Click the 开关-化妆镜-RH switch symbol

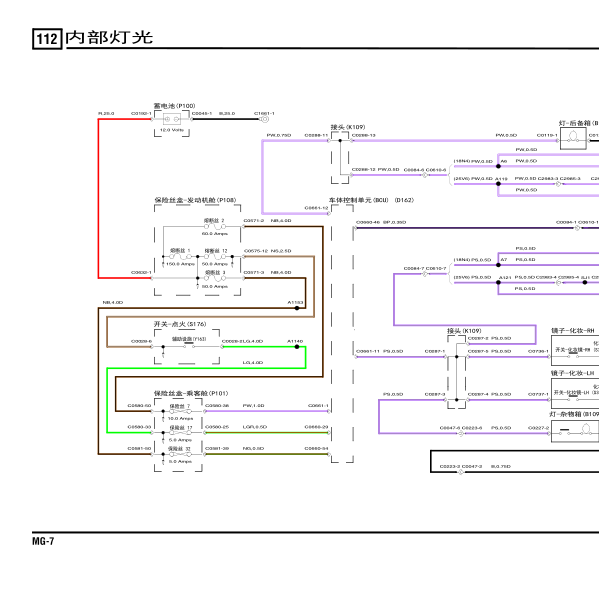573,356
